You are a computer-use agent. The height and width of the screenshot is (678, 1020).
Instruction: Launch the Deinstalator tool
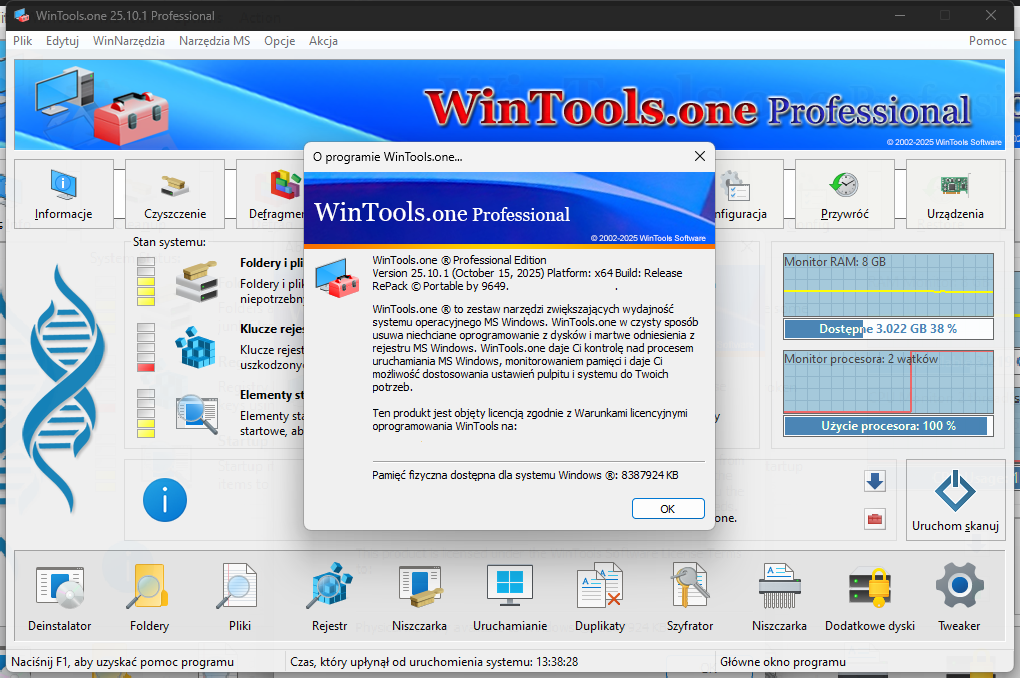pyautogui.click(x=60, y=597)
